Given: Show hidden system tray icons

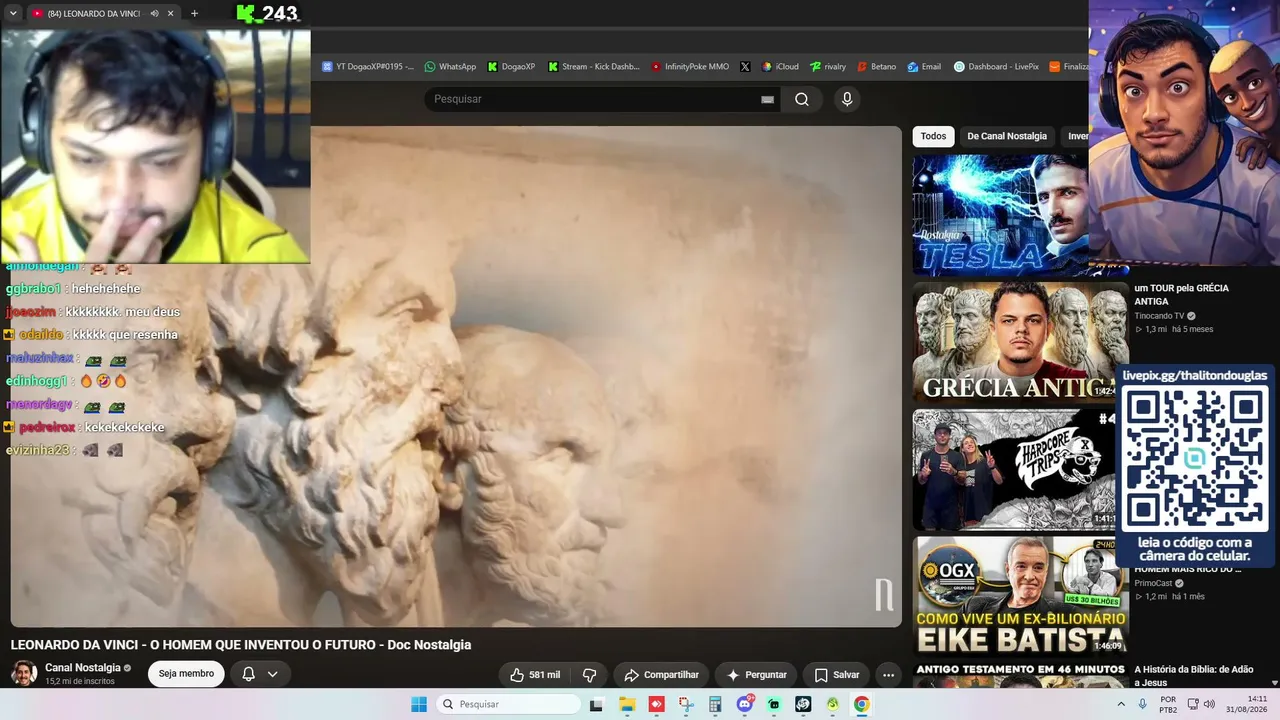Looking at the screenshot, I should click(1121, 704).
